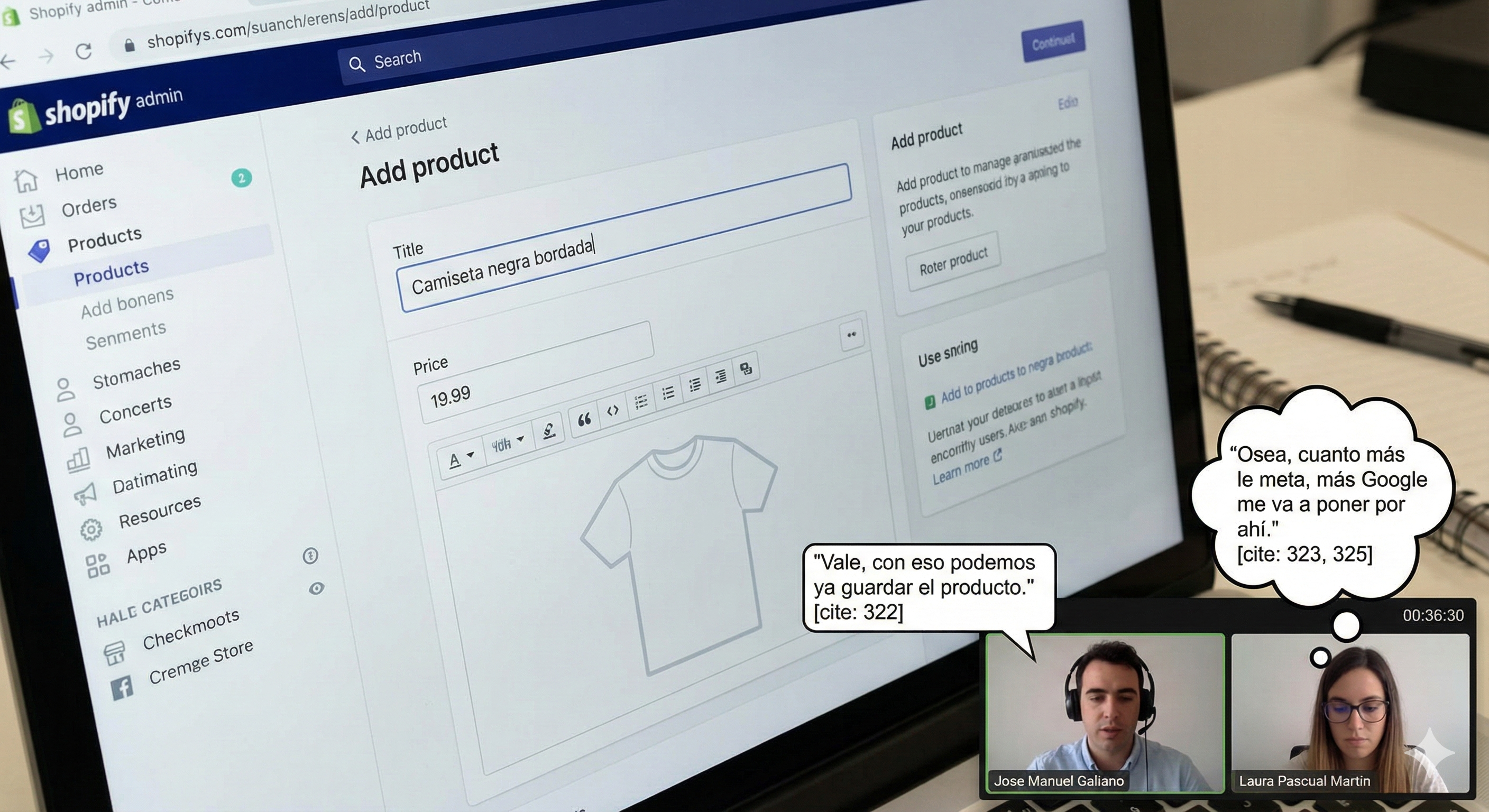
Task: Open Orders in the sidebar
Action: (89, 206)
